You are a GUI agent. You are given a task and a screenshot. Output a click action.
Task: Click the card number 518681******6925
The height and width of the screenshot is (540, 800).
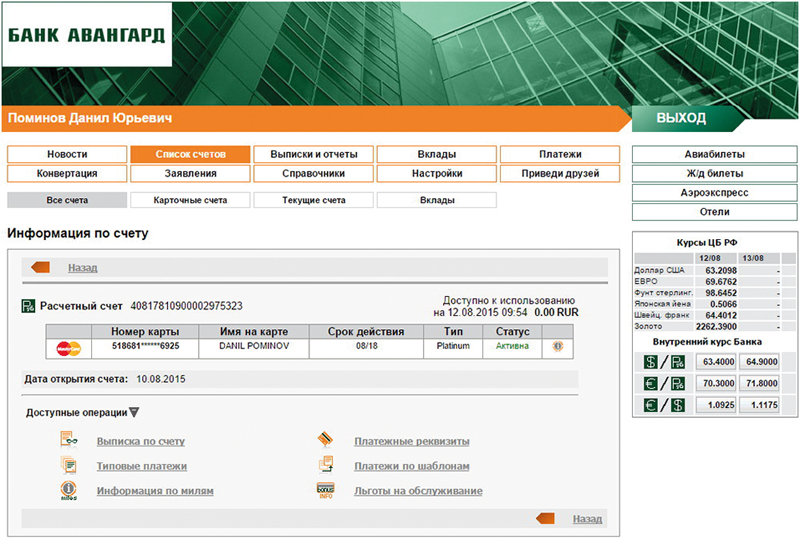click(145, 346)
